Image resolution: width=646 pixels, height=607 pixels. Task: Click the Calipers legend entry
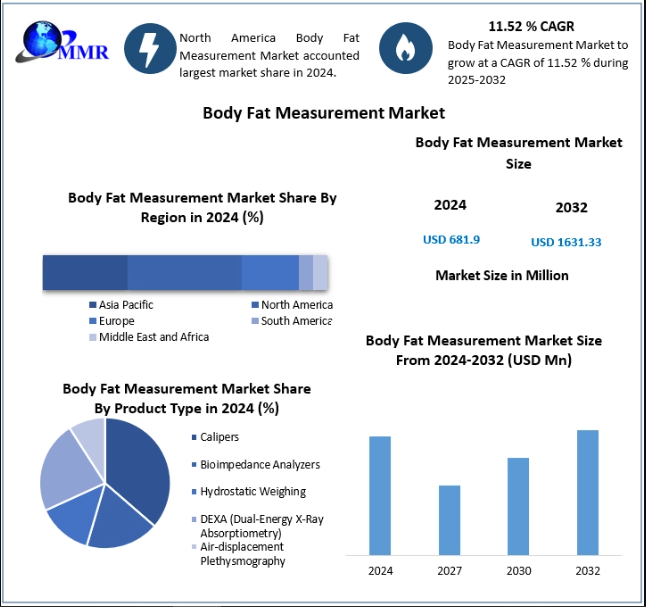coord(215,437)
